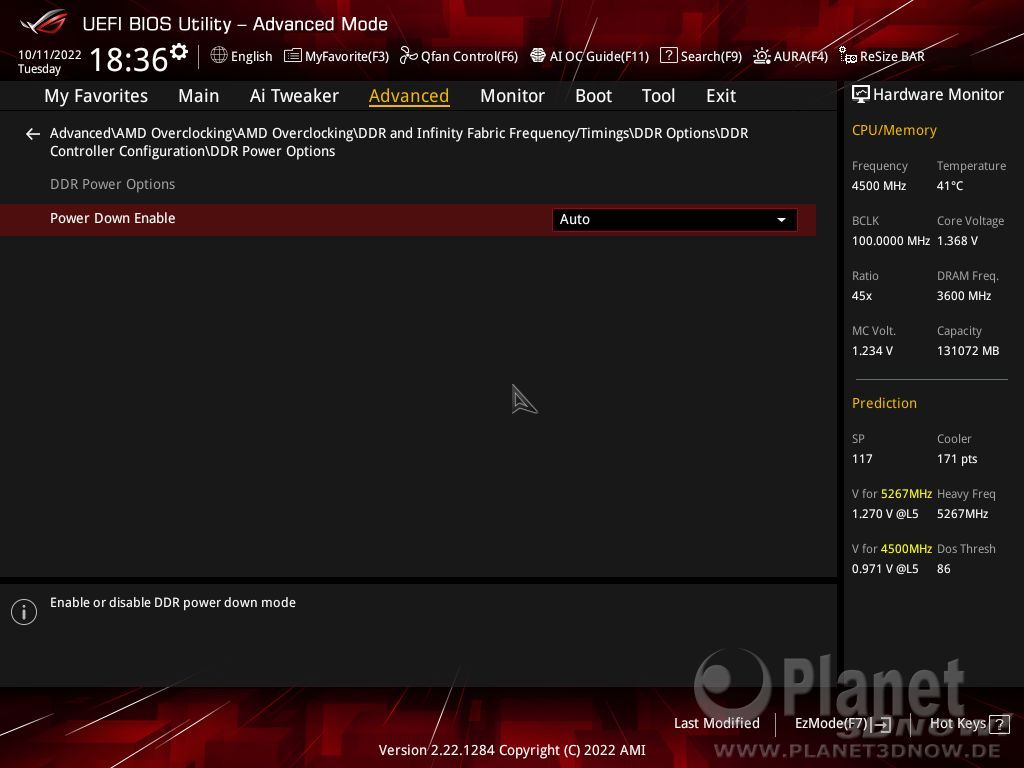This screenshot has height=768, width=1024.
Task: Select the English language label
Action: click(251, 57)
